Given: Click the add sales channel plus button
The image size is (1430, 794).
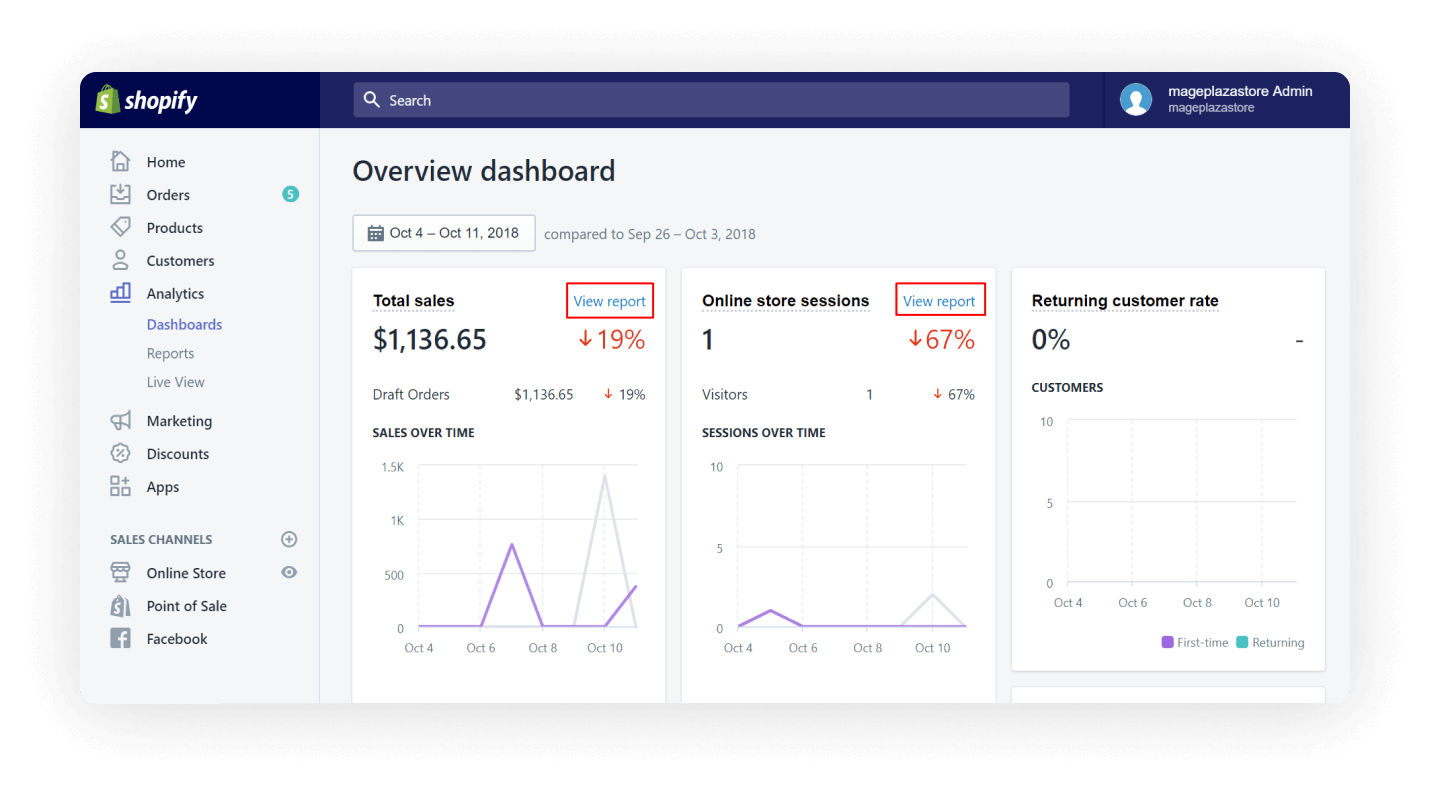Looking at the screenshot, I should [289, 539].
